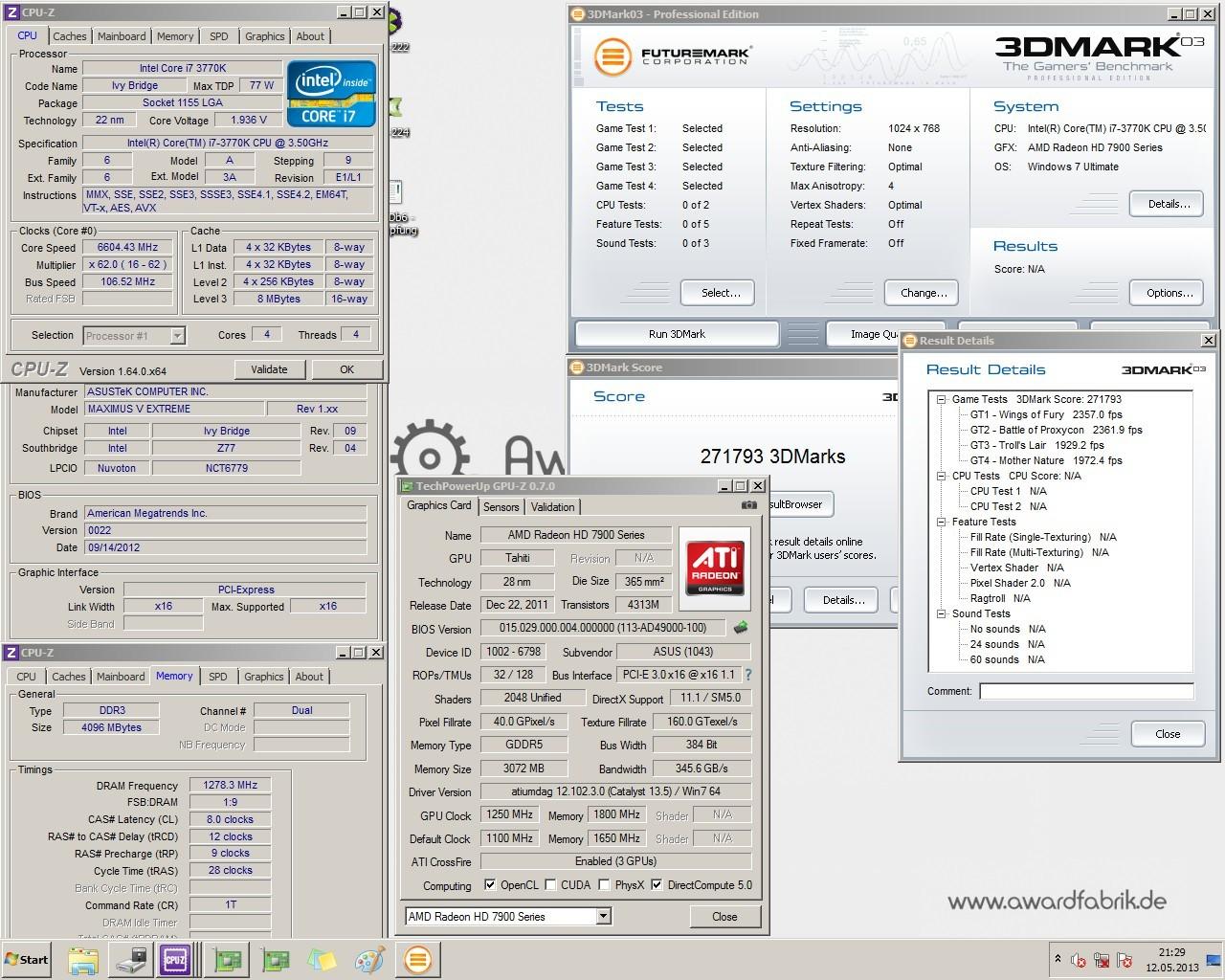Screen dimensions: 1225x980
Task: Open Sticky Notes from the taskbar
Action: tap(323, 959)
